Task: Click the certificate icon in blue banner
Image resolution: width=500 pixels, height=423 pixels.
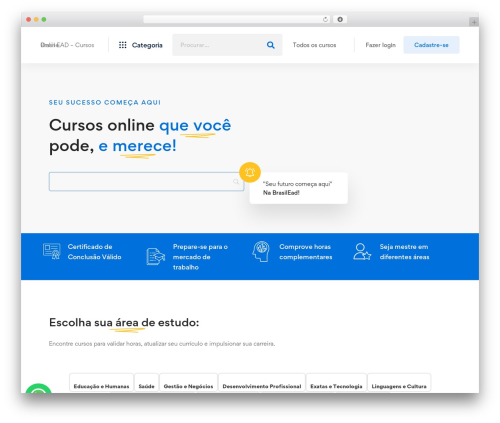Action: [52, 251]
